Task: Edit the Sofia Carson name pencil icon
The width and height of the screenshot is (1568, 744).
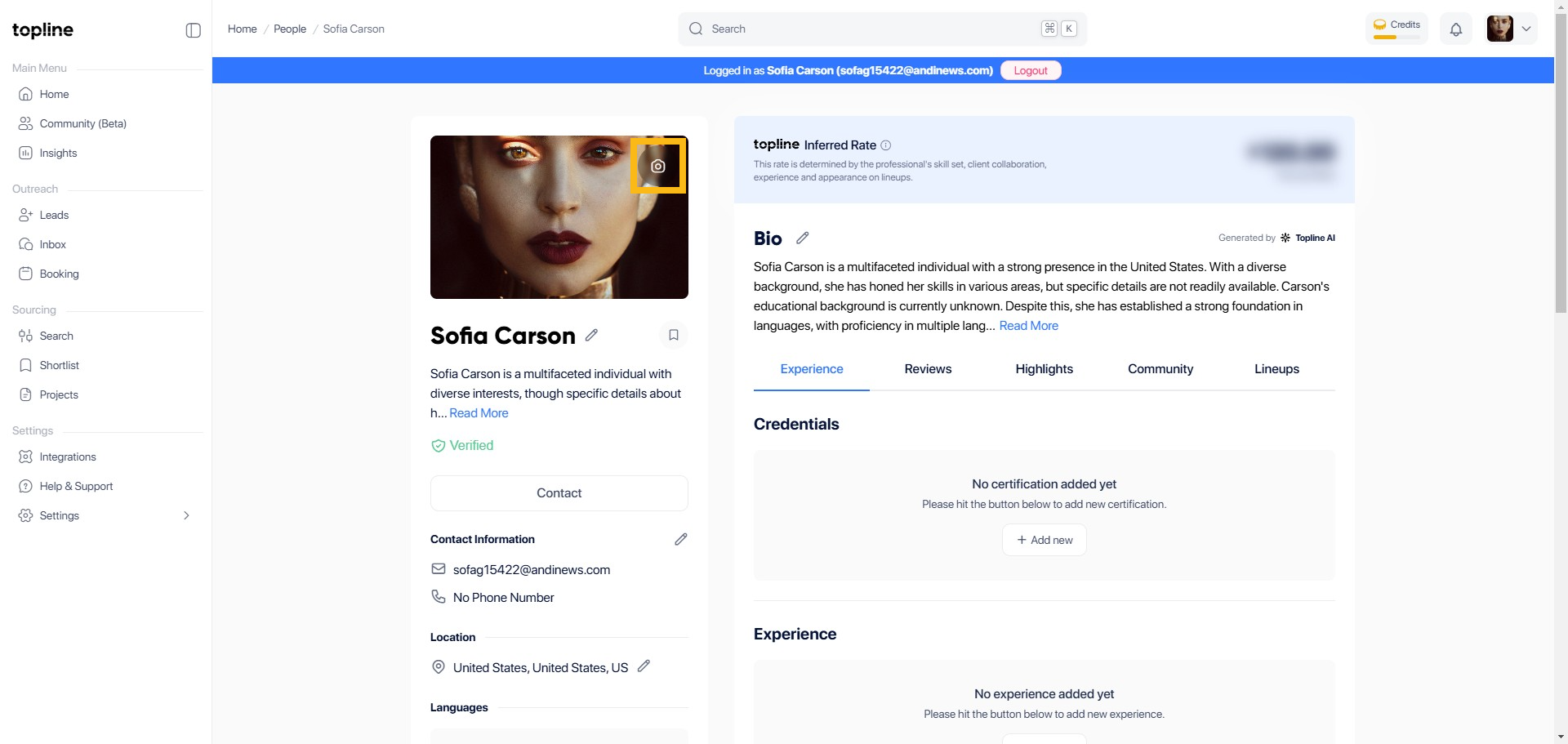Action: click(x=591, y=336)
